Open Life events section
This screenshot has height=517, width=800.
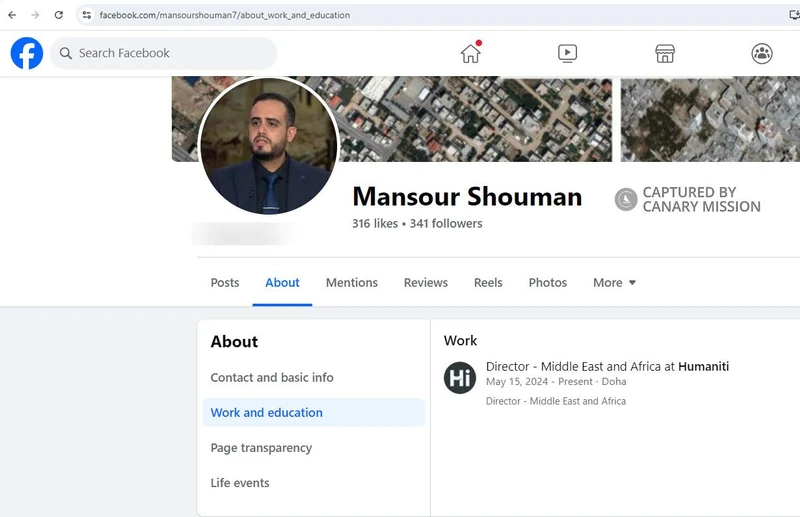coord(240,483)
